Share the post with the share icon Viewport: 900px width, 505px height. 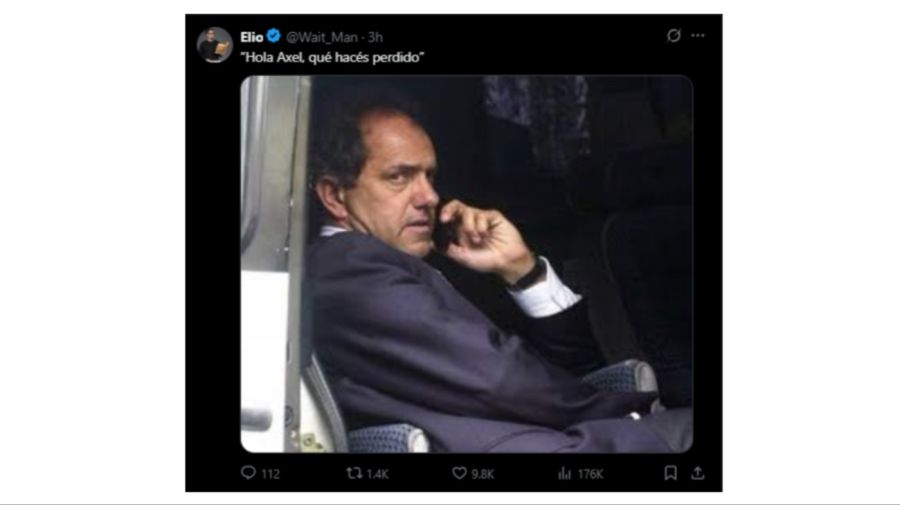point(698,473)
